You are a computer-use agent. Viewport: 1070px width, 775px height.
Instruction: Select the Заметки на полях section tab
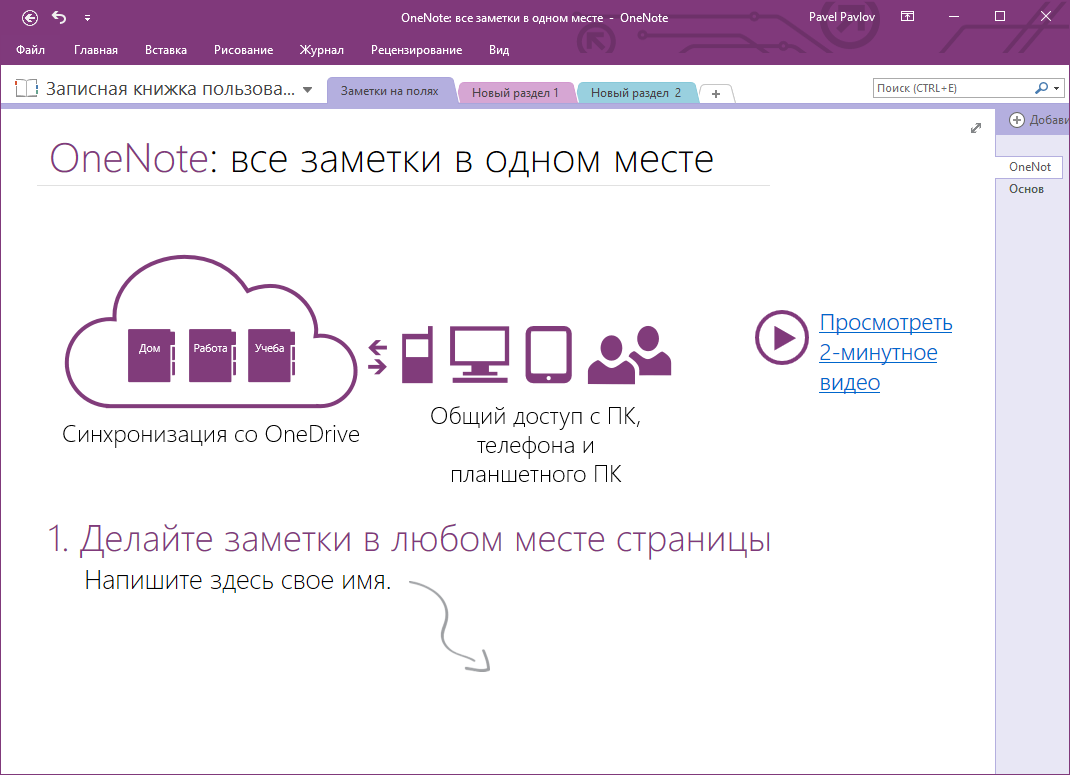pyautogui.click(x=390, y=91)
